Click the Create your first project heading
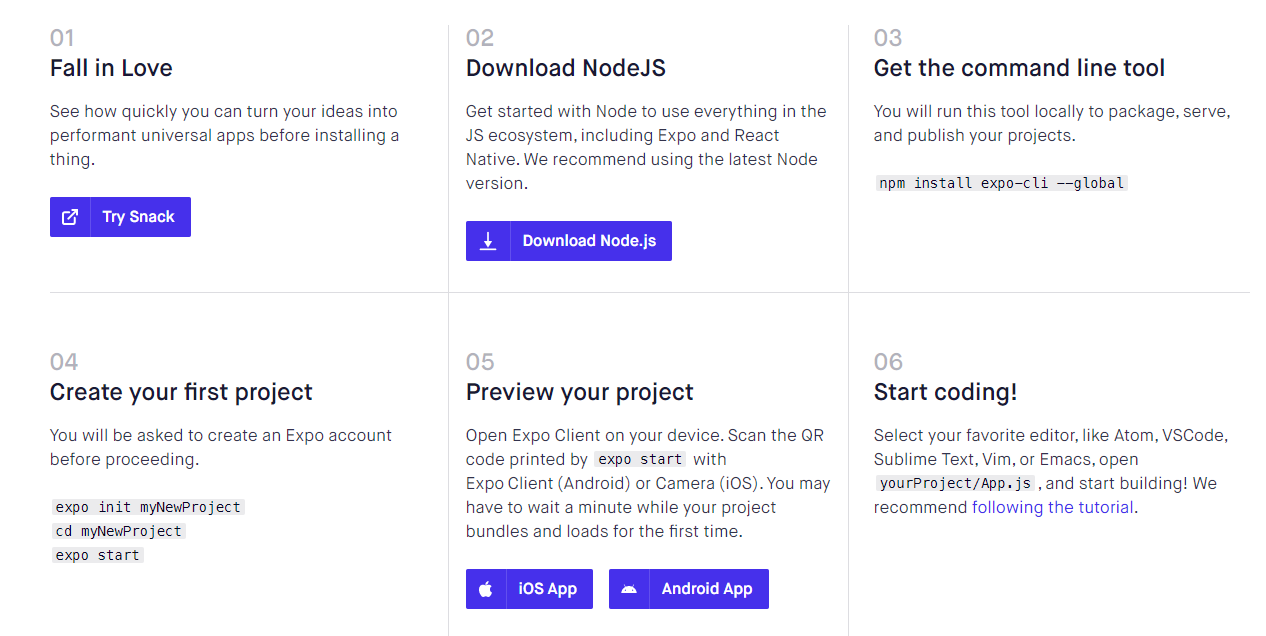Screen dimensions: 1266x636 point(181,392)
